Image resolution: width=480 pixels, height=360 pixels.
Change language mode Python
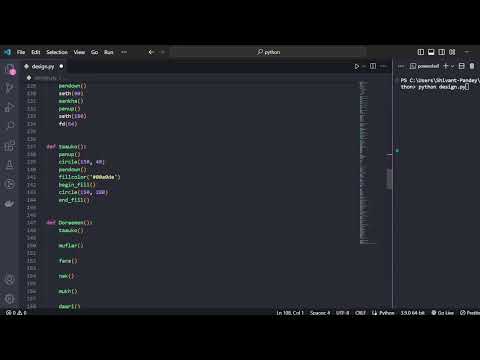[x=387, y=313]
